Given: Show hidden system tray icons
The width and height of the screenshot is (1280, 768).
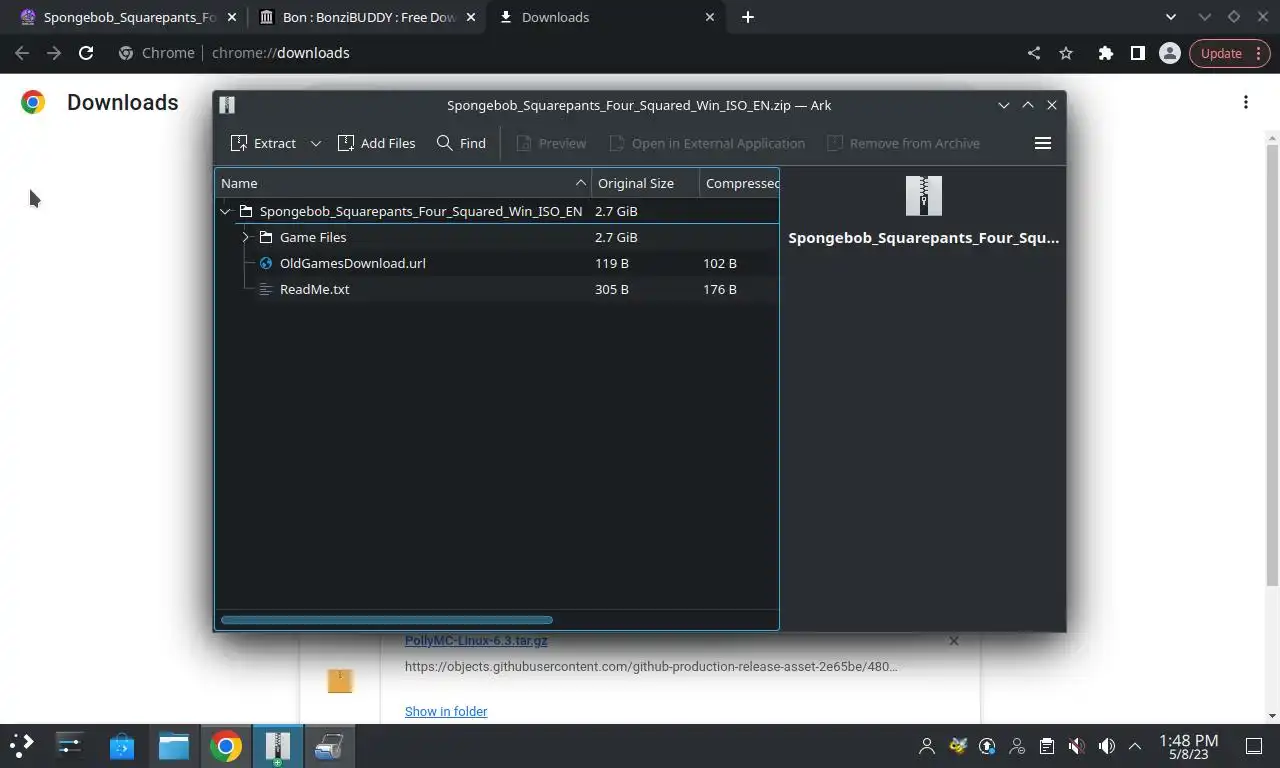Looking at the screenshot, I should (x=1135, y=746).
